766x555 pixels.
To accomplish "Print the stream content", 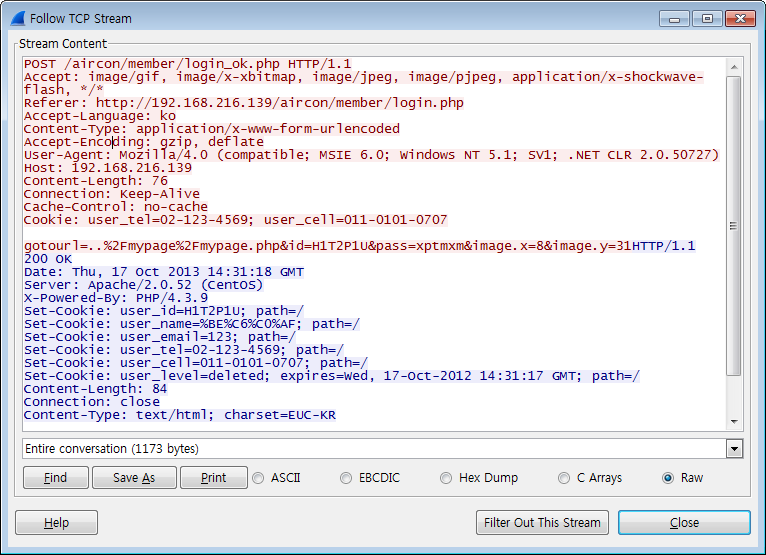I will click(x=213, y=478).
